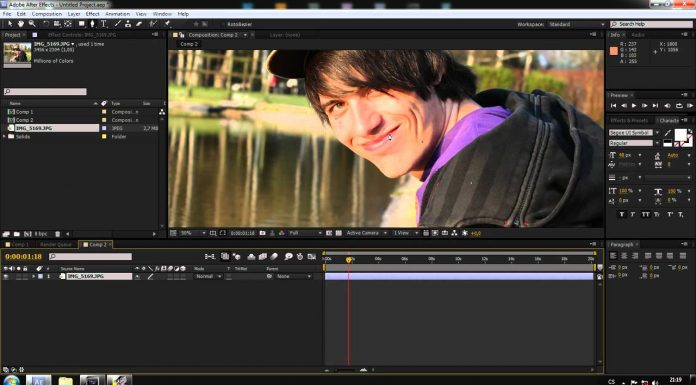Center text in Paragraph panel

pos(624,256)
